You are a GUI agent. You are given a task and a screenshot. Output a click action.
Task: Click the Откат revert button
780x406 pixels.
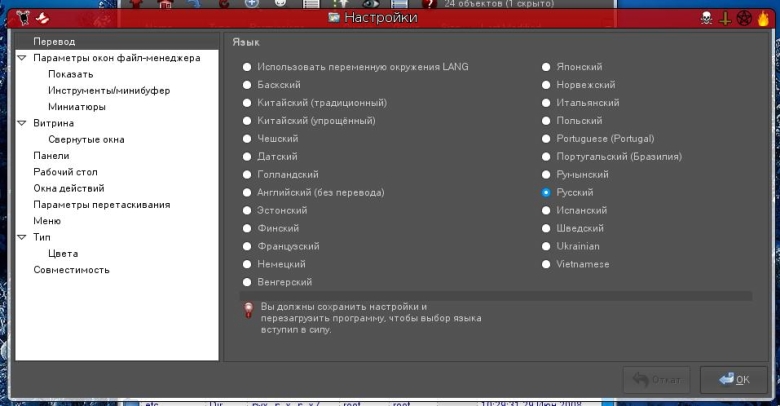[x=657, y=380]
